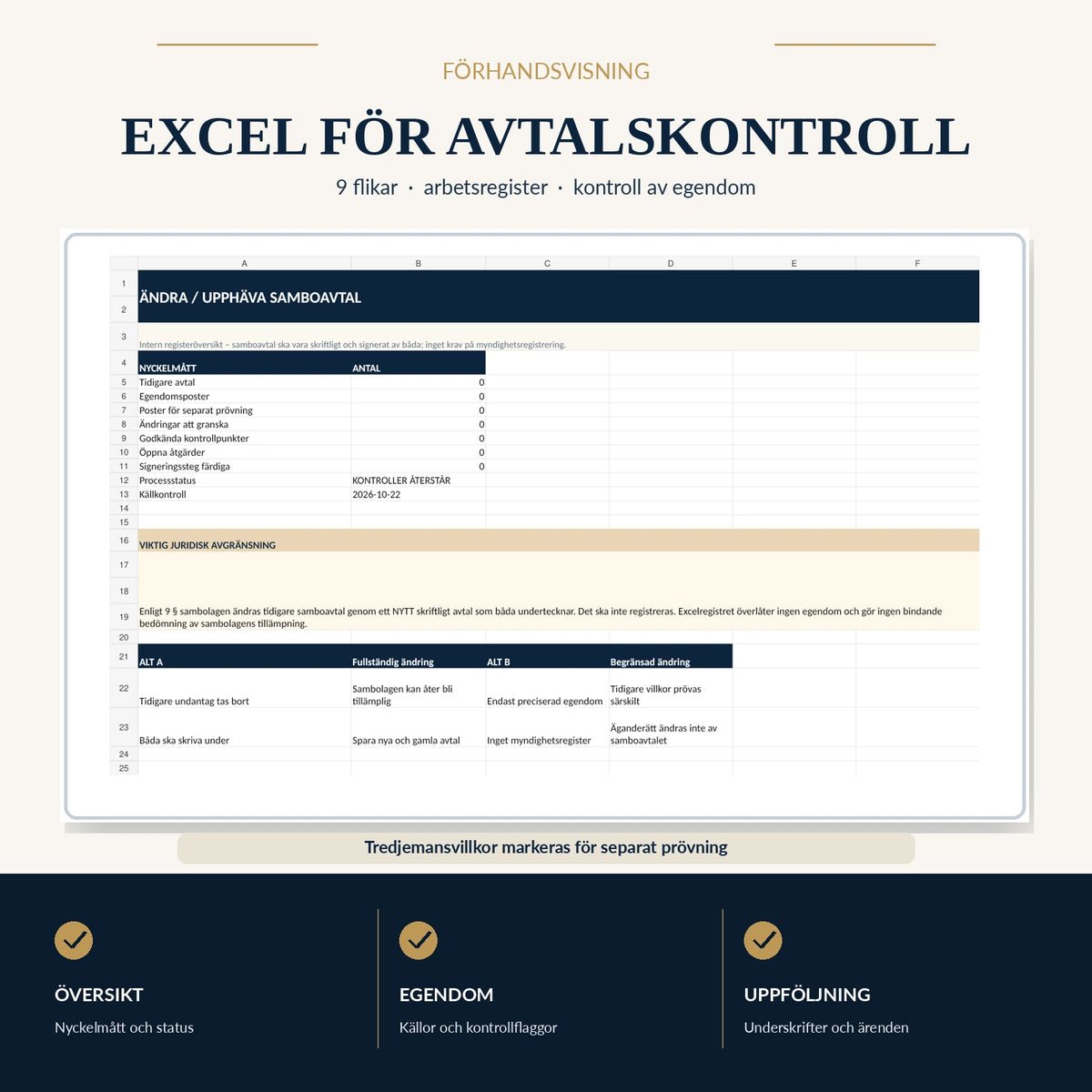Select the 'Processstatus' cell
Screen dimensions: 1092x1092
(244, 480)
